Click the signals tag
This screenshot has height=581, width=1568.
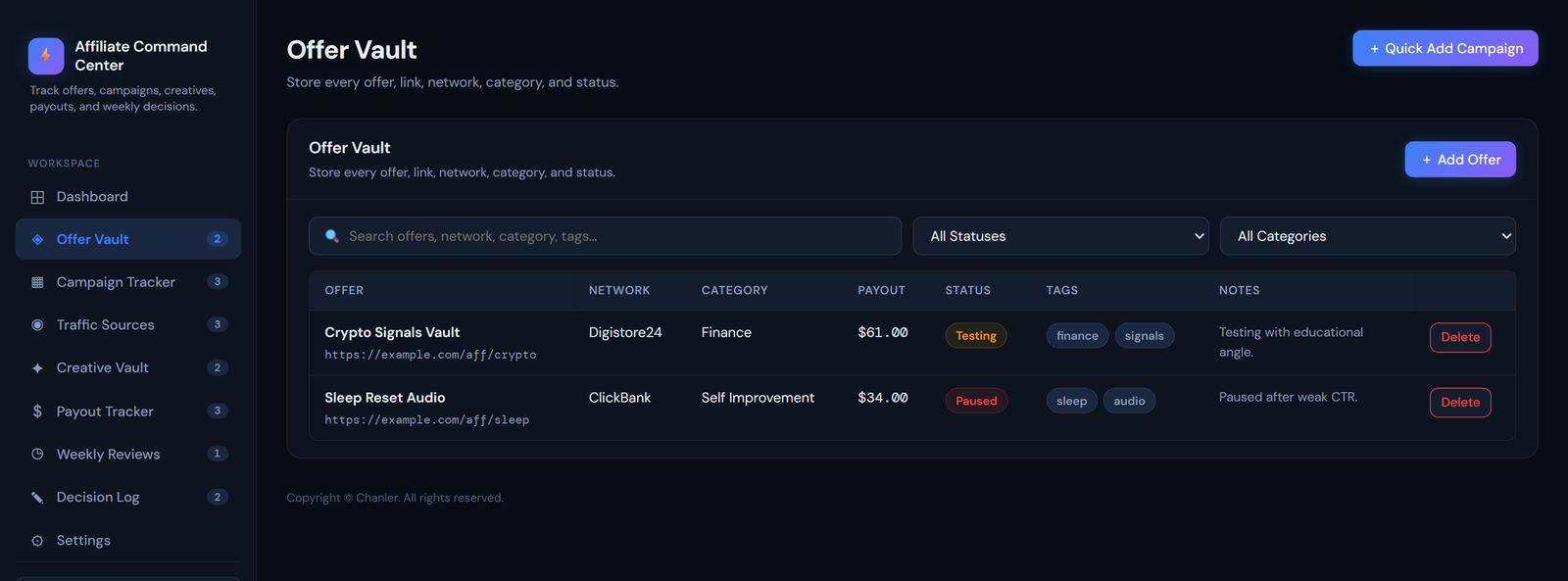pyautogui.click(x=1145, y=336)
